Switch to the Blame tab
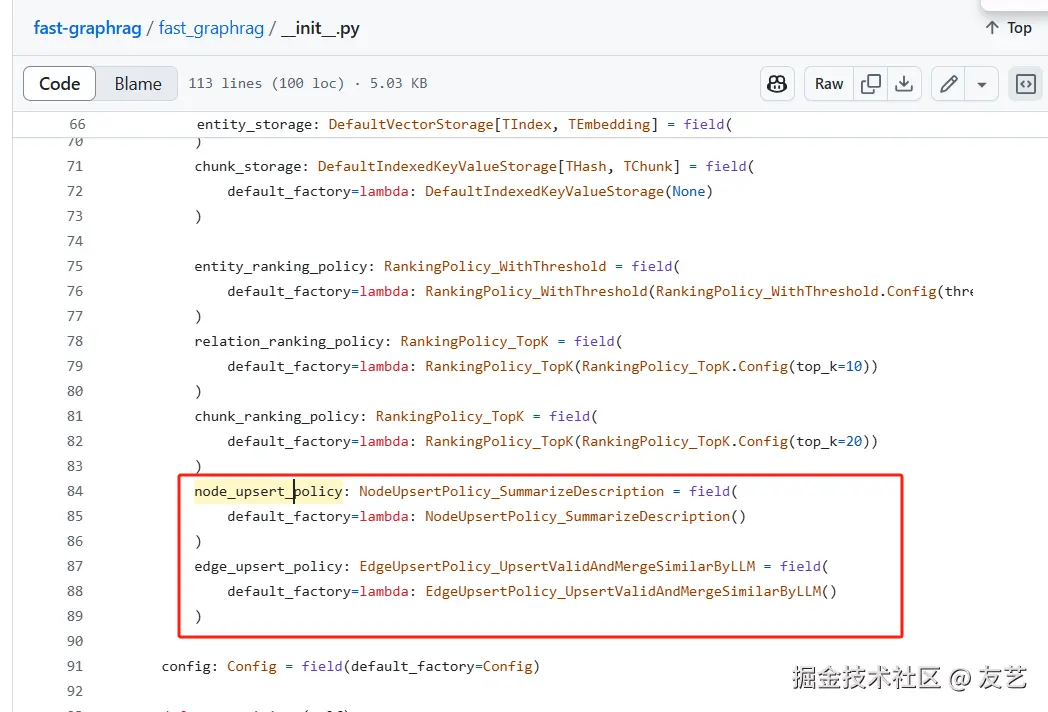This screenshot has height=712, width=1048. (x=138, y=84)
